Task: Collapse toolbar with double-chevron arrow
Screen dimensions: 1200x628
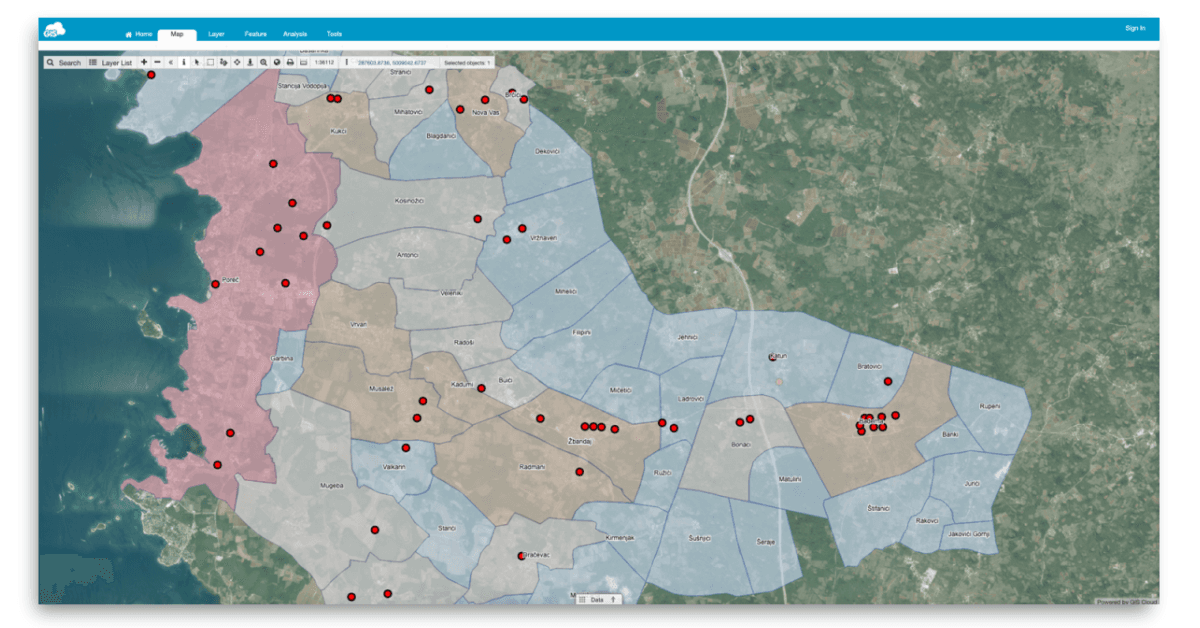Action: click(171, 62)
